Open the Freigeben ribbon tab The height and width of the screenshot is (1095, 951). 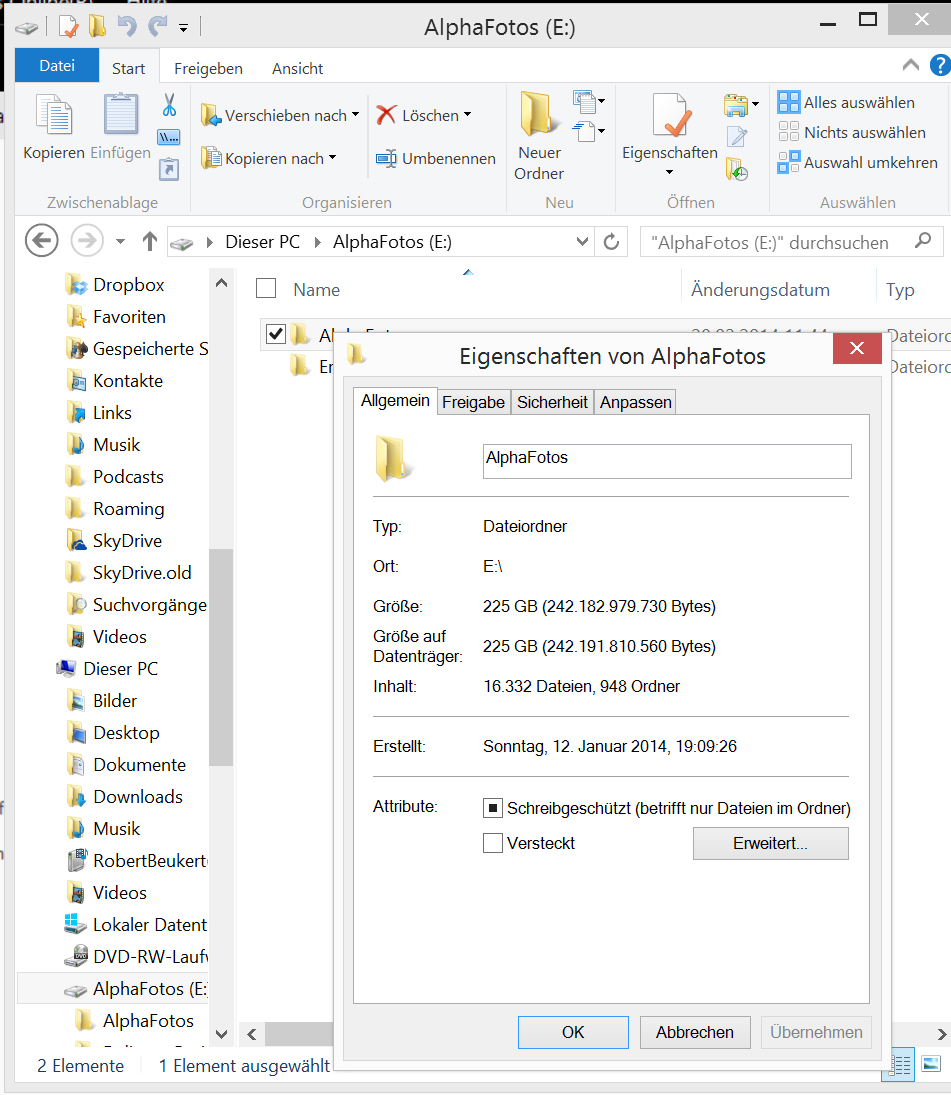click(208, 68)
